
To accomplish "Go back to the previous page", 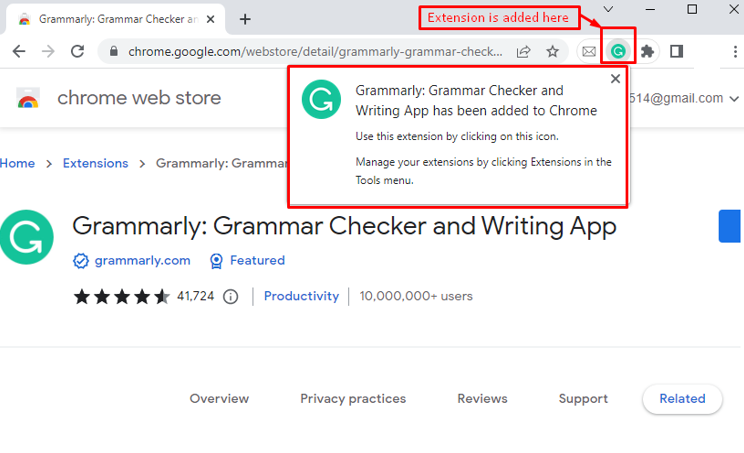I will (x=19, y=51).
